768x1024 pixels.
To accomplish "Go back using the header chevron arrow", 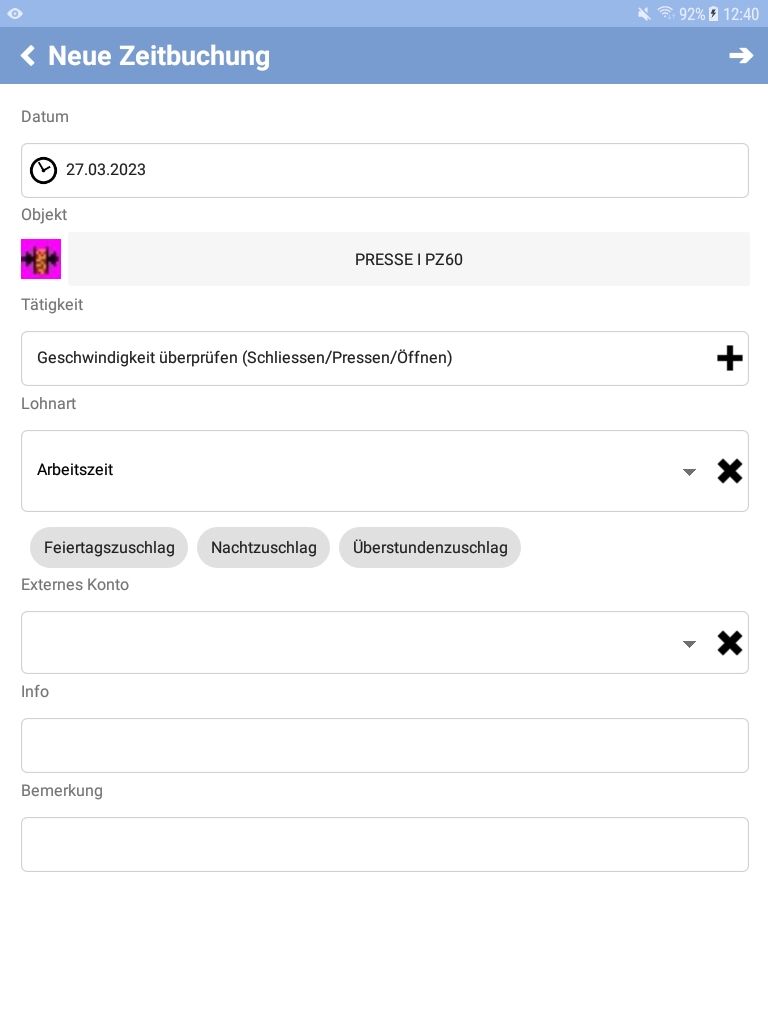I will coord(28,56).
